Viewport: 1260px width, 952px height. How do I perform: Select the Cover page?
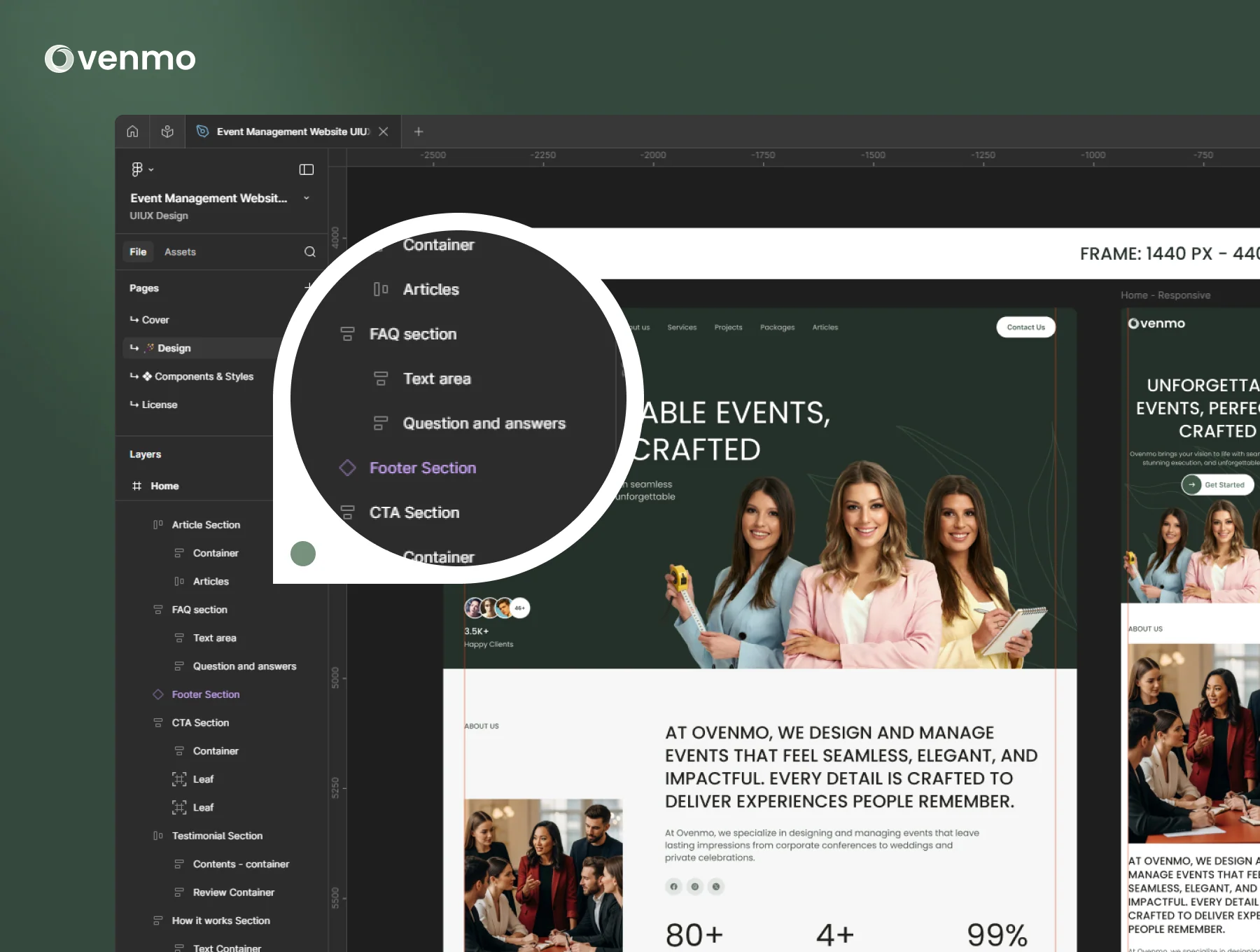(x=155, y=320)
